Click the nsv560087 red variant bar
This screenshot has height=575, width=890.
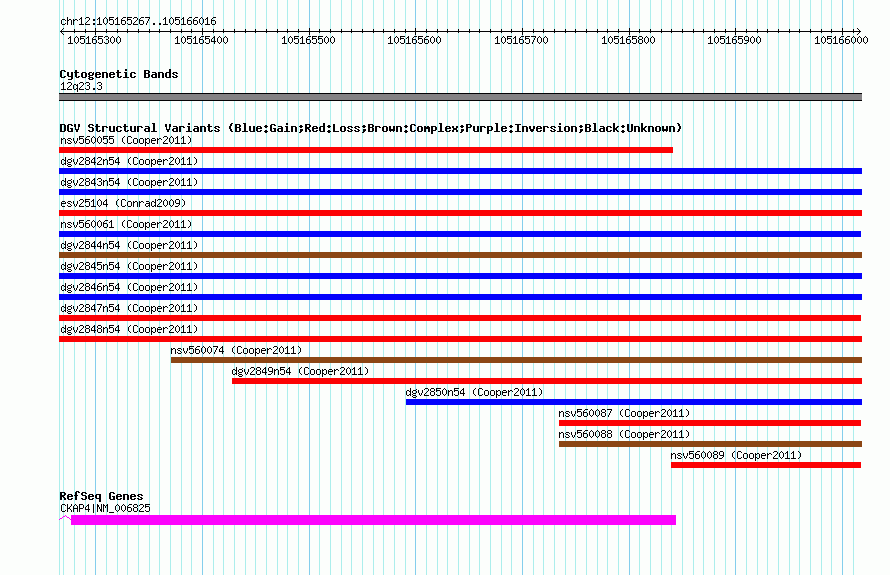(710, 423)
